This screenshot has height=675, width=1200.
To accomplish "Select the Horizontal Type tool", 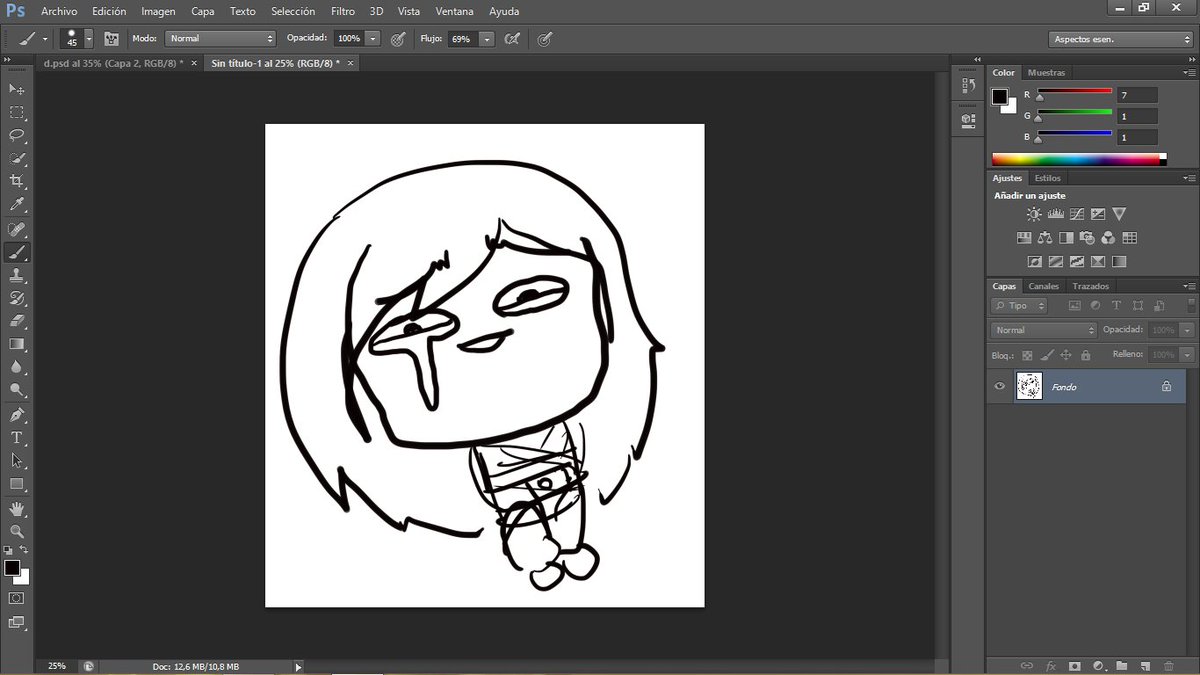I will [x=16, y=437].
